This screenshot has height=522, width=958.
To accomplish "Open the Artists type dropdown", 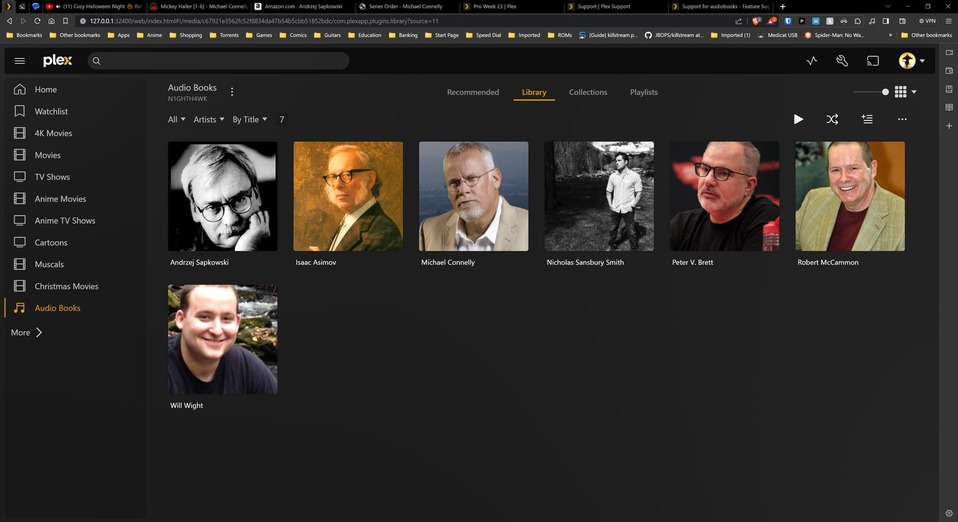I will 209,120.
